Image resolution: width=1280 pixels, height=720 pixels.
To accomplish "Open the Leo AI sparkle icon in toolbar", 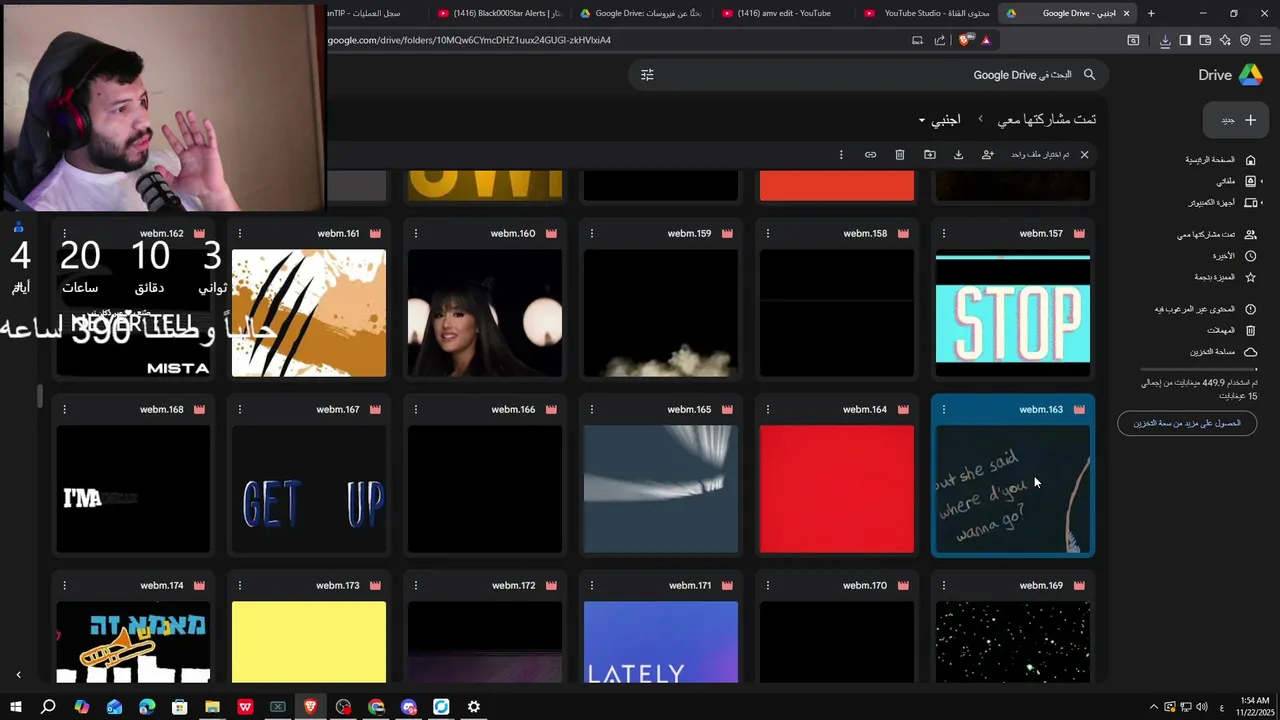I will (1225, 40).
